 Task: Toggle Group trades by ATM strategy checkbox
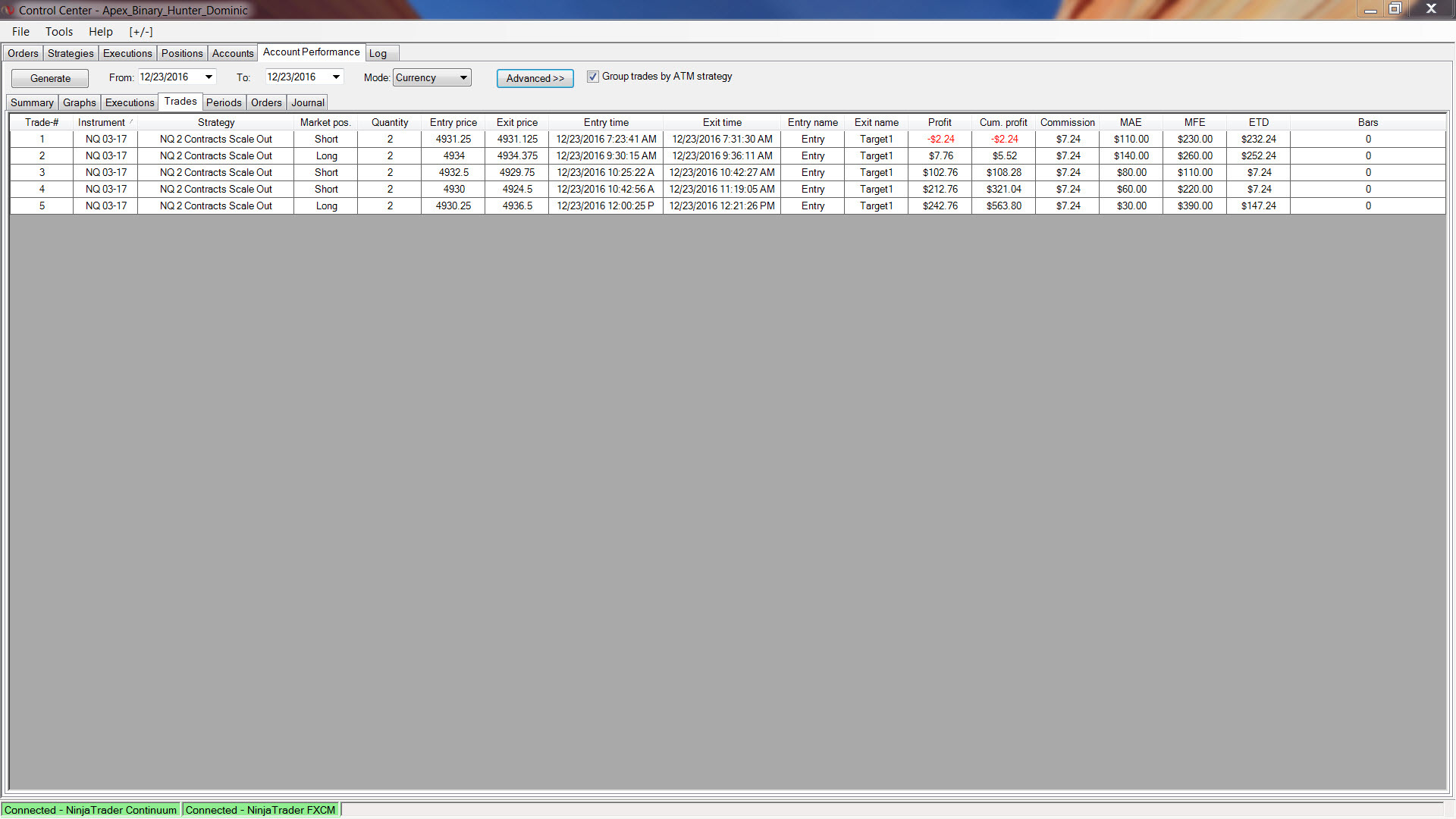point(593,77)
